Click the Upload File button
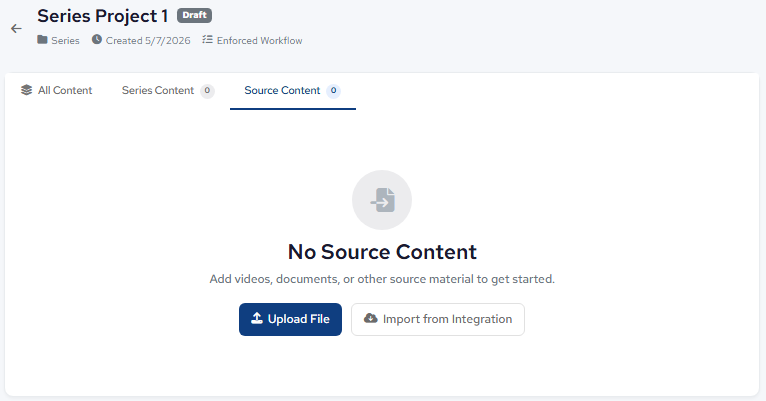 click(x=290, y=319)
